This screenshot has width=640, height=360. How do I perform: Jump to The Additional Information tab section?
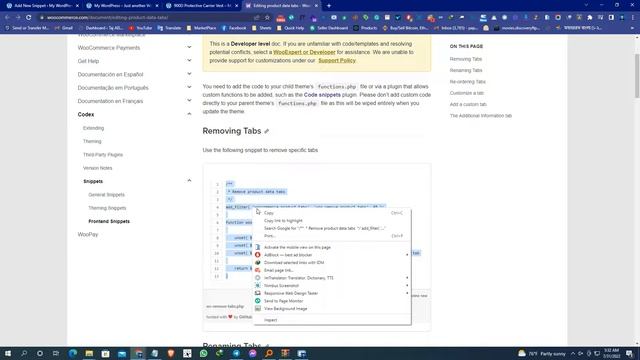480,116
